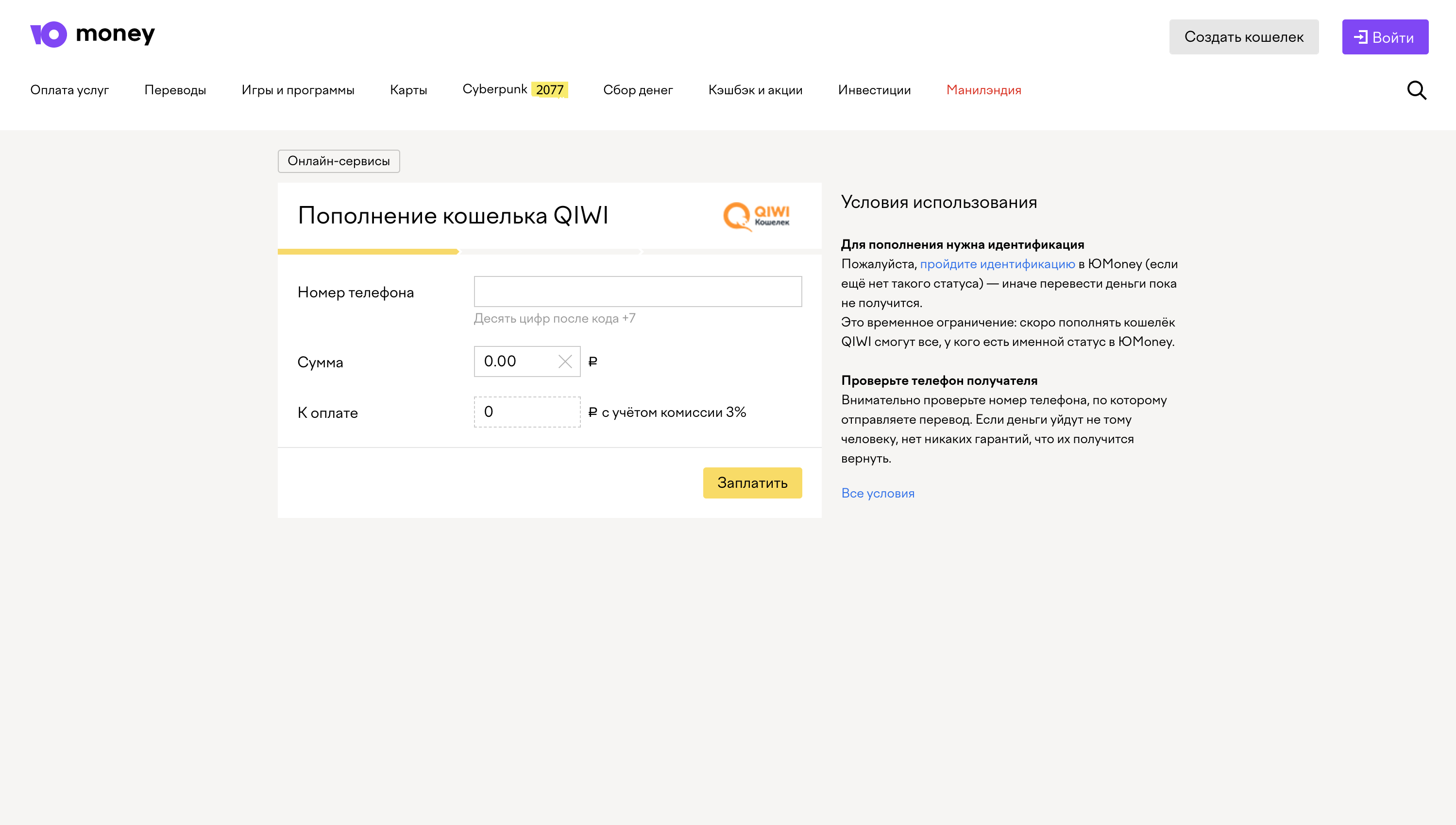Image resolution: width=1456 pixels, height=825 pixels.
Task: Follow the пройдите идентификацию link
Action: click(997, 264)
